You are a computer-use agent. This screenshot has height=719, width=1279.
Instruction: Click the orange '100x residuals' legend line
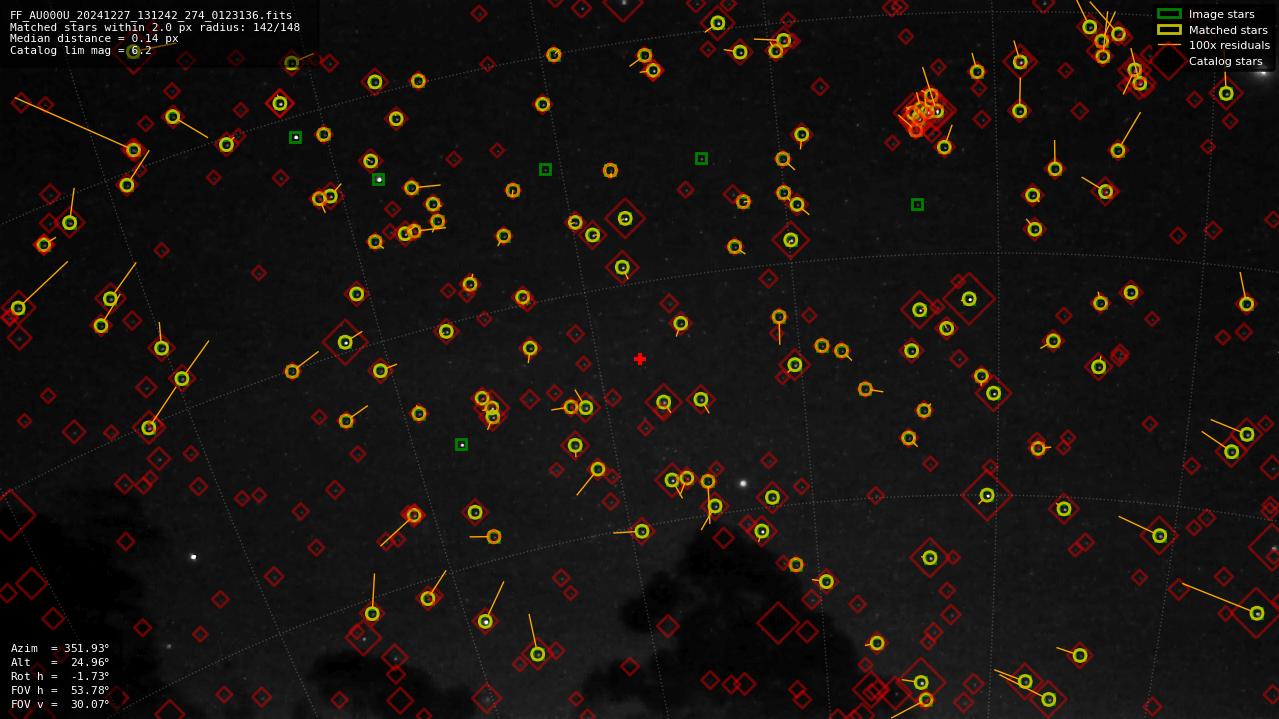[x=1169, y=45]
